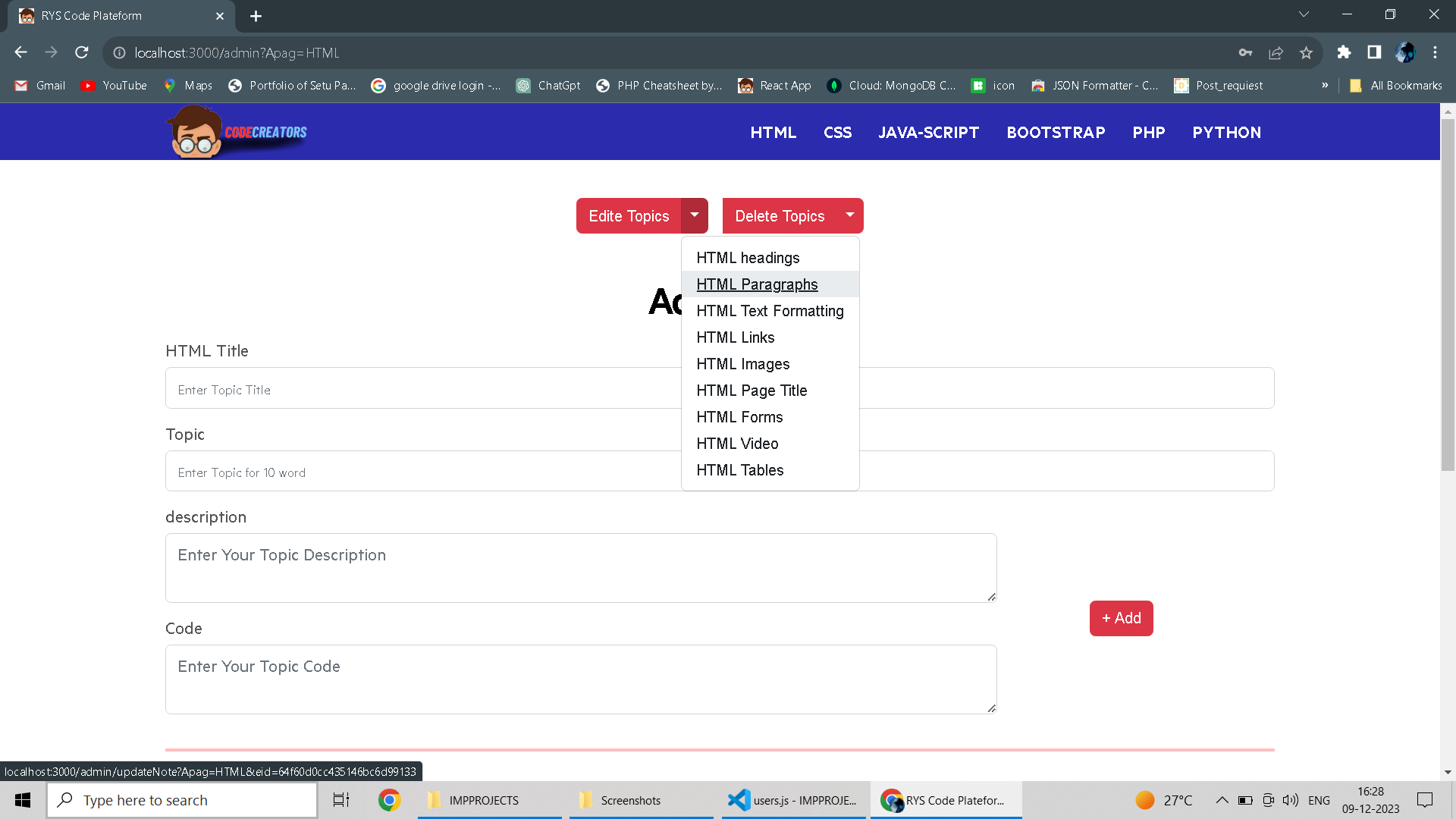1456x819 pixels.
Task: Expand the Delete Topics dropdown arrow
Action: [850, 215]
